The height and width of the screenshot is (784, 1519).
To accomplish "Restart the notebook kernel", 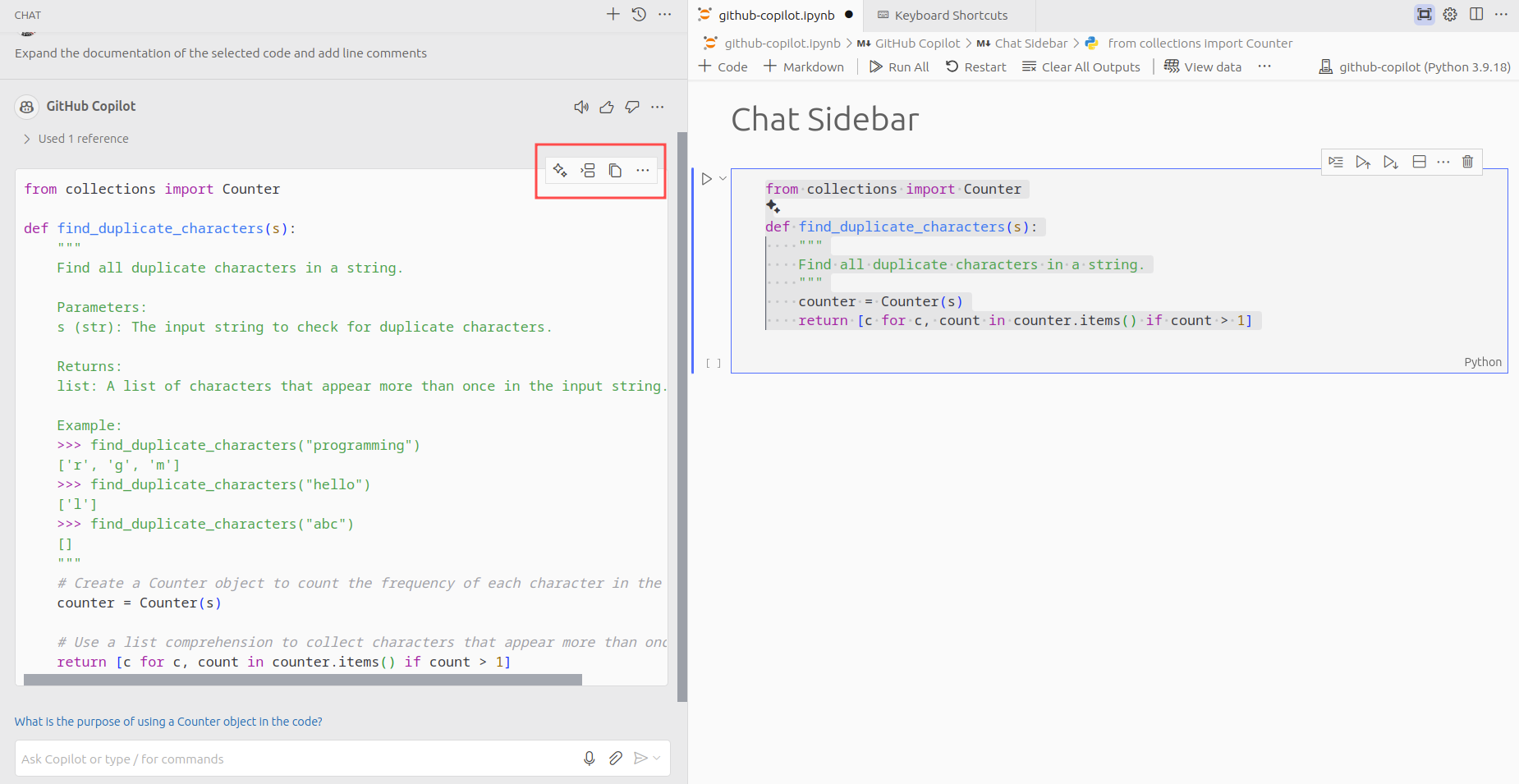I will pos(975,66).
